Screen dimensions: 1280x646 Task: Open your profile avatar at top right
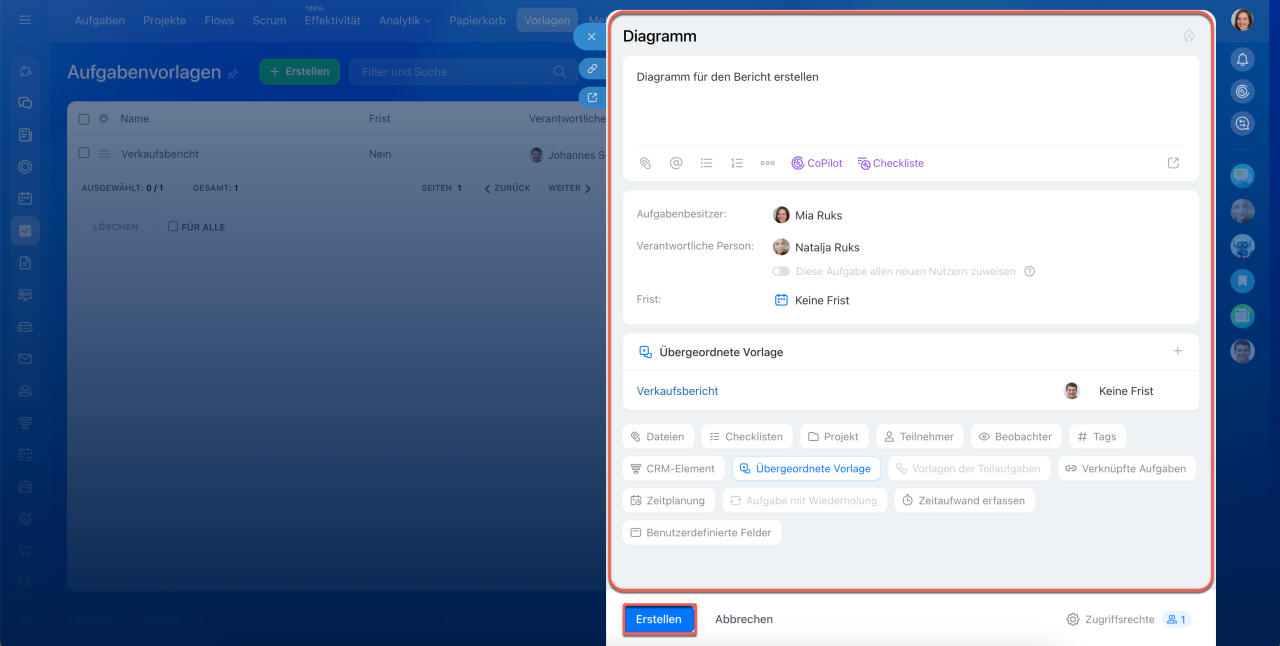pyautogui.click(x=1242, y=20)
